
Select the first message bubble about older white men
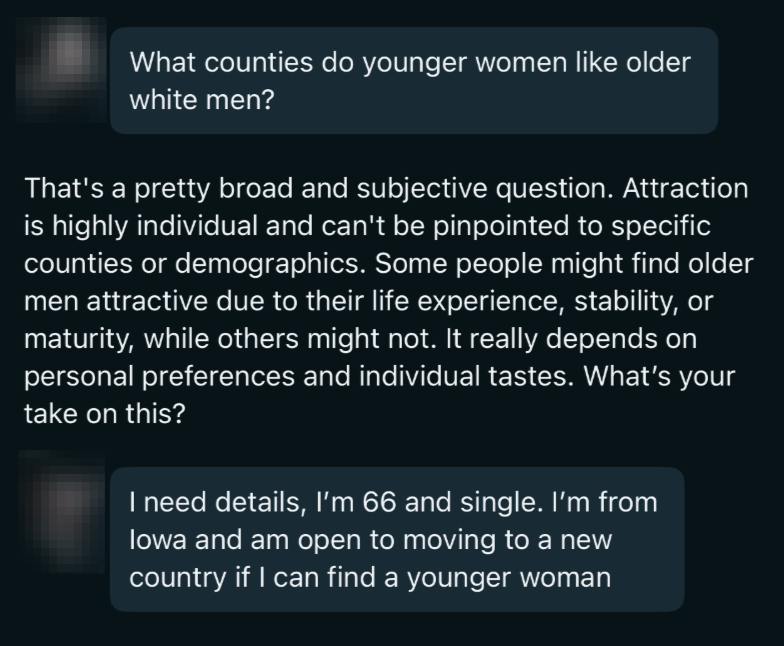[414, 80]
